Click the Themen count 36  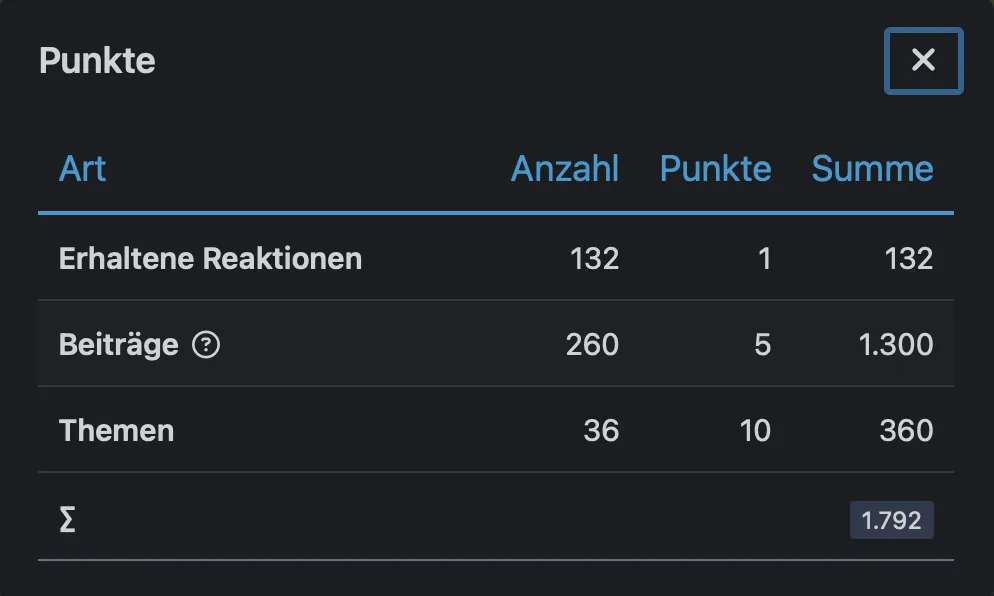click(x=601, y=431)
